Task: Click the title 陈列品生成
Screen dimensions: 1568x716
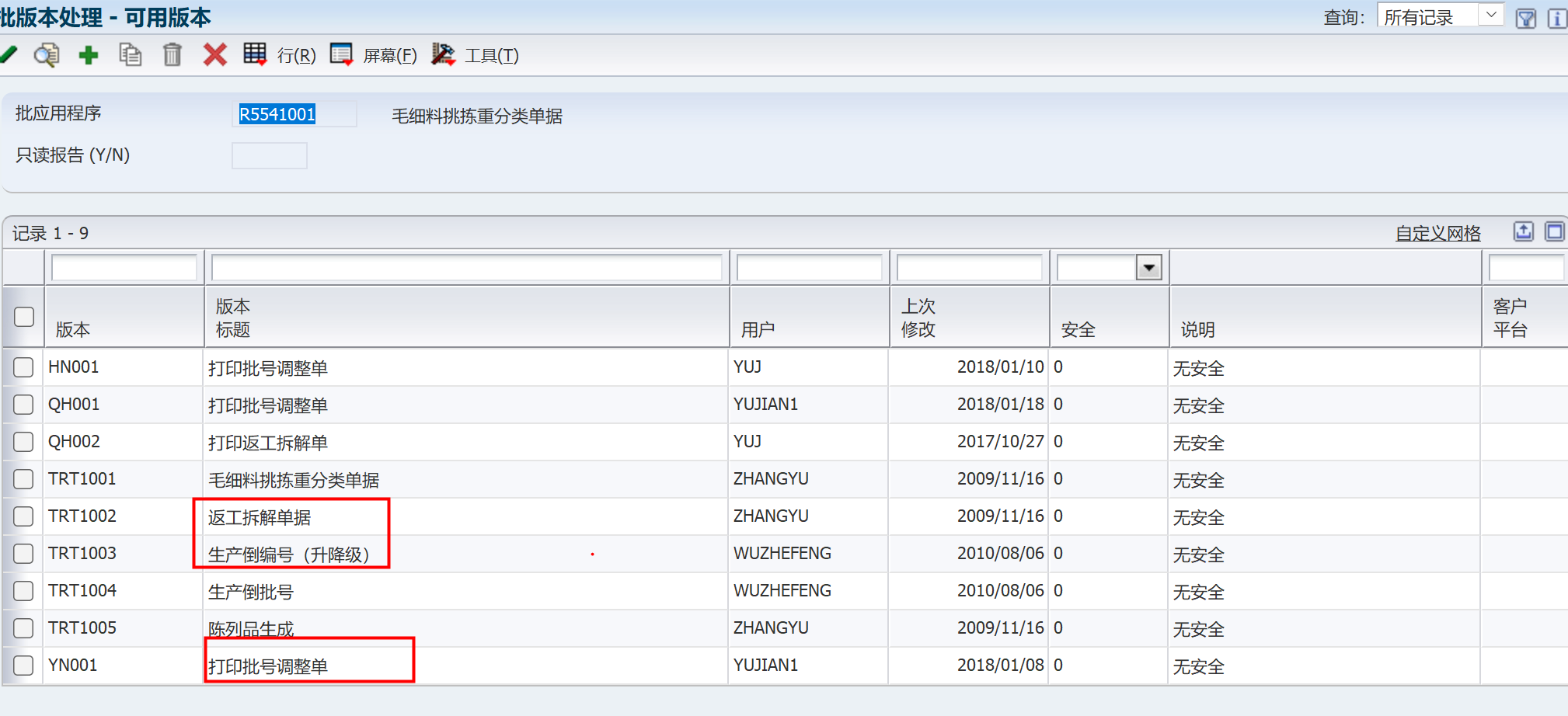Action: tap(251, 629)
